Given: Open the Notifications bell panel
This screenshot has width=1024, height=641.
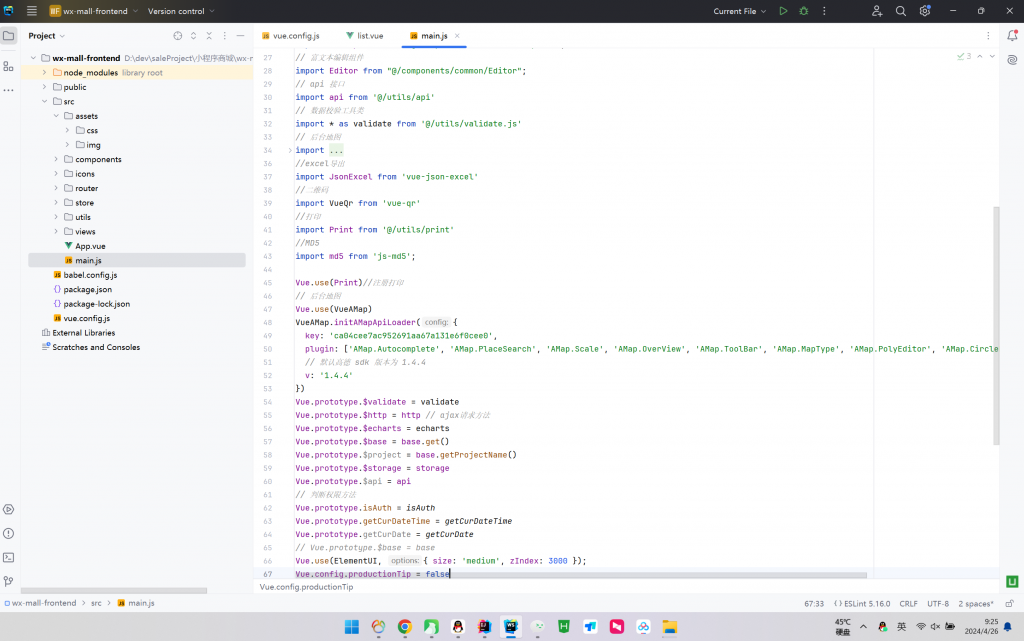Looking at the screenshot, I should pyautogui.click(x=1013, y=35).
